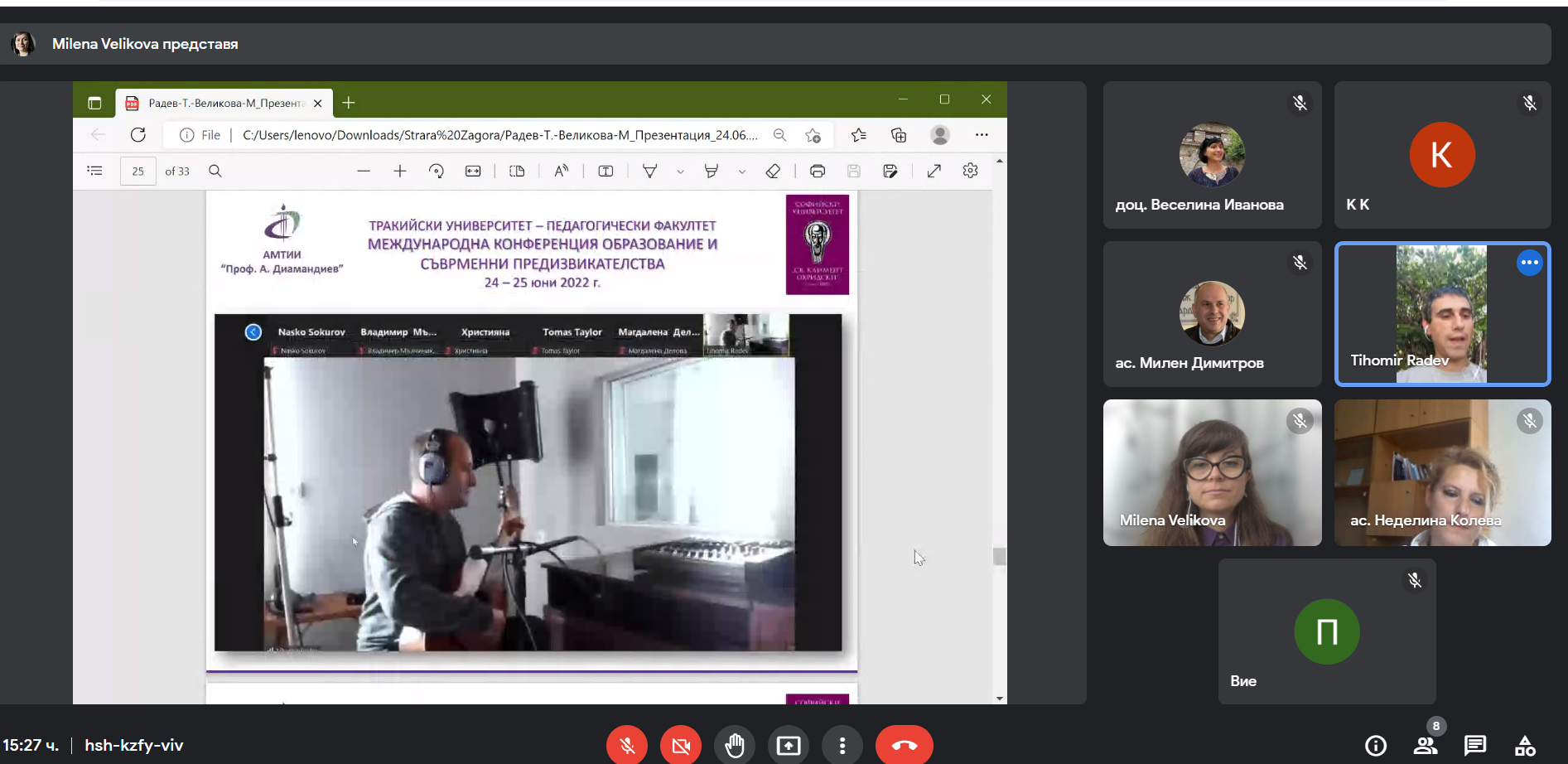Zoom in the PDF
This screenshot has height=764, width=1568.
click(400, 171)
